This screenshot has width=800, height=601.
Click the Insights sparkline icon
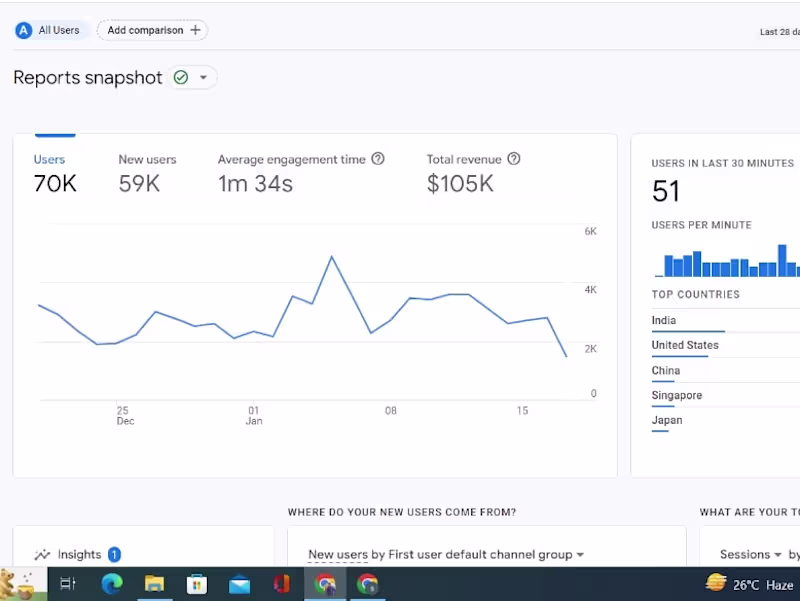pyautogui.click(x=42, y=554)
